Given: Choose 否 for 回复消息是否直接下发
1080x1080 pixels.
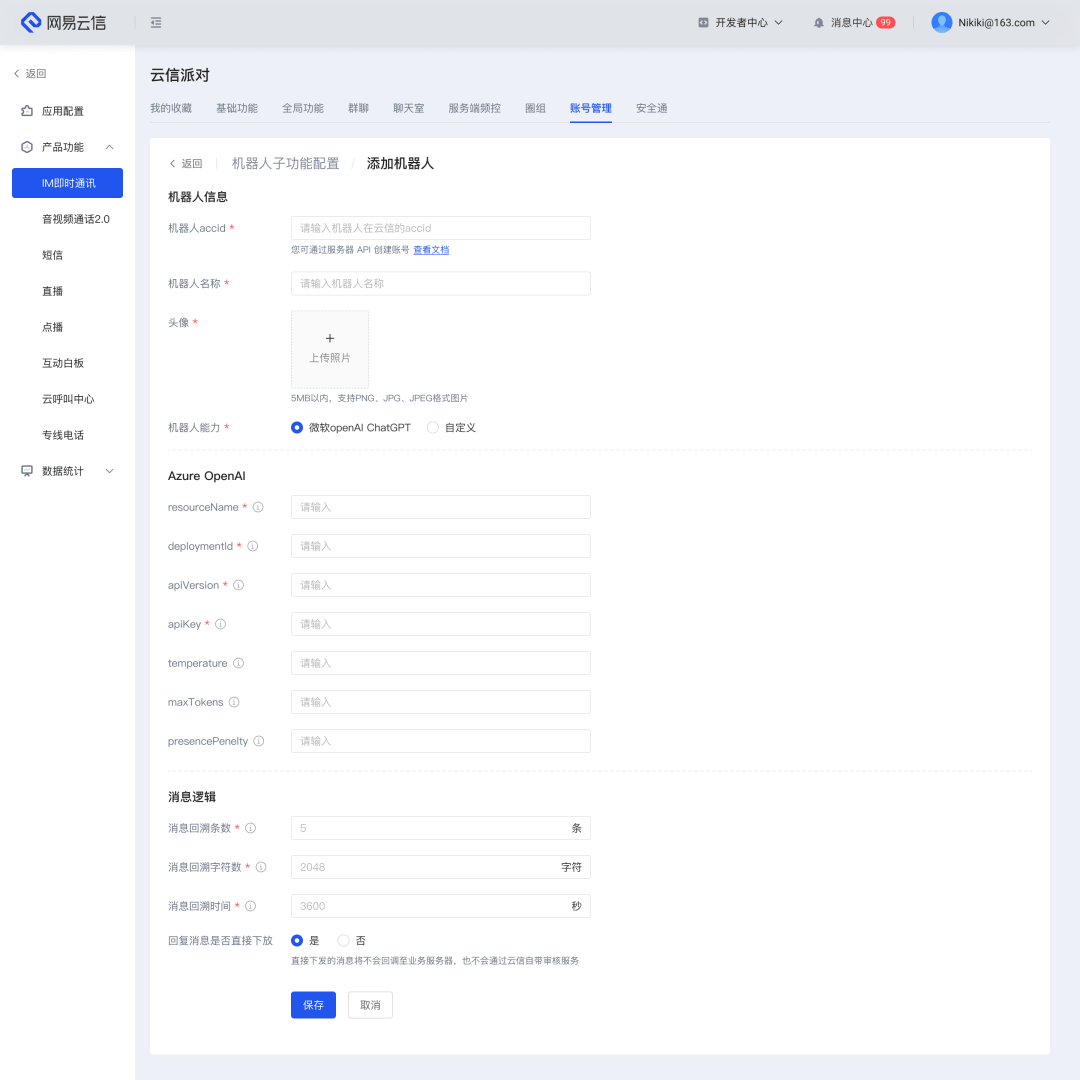Looking at the screenshot, I should [x=344, y=940].
